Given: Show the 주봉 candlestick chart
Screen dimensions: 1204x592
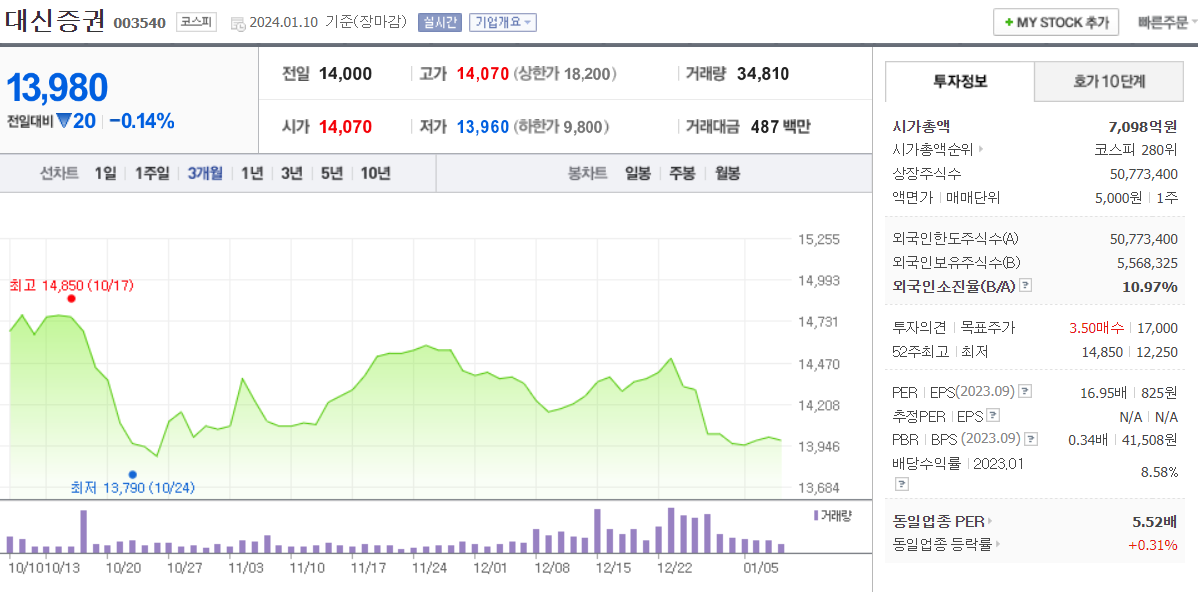Looking at the screenshot, I should pyautogui.click(x=682, y=173).
